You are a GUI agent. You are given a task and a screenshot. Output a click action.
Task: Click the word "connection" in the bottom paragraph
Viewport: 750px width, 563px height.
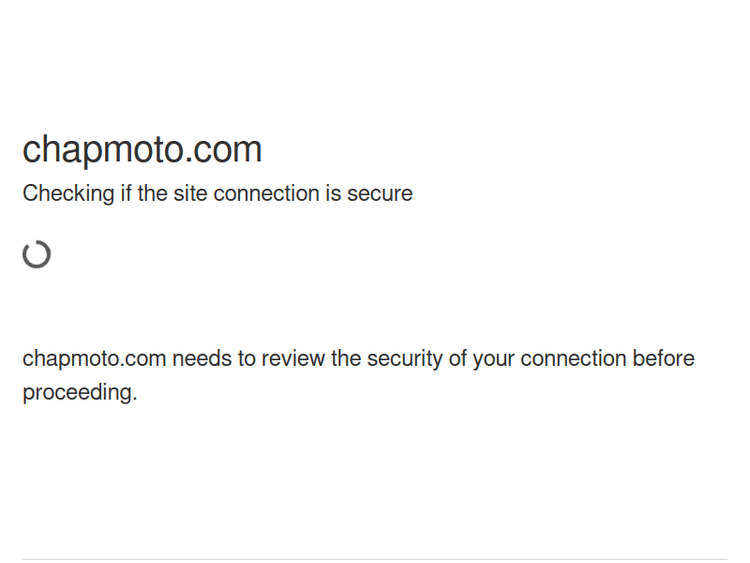coord(573,359)
